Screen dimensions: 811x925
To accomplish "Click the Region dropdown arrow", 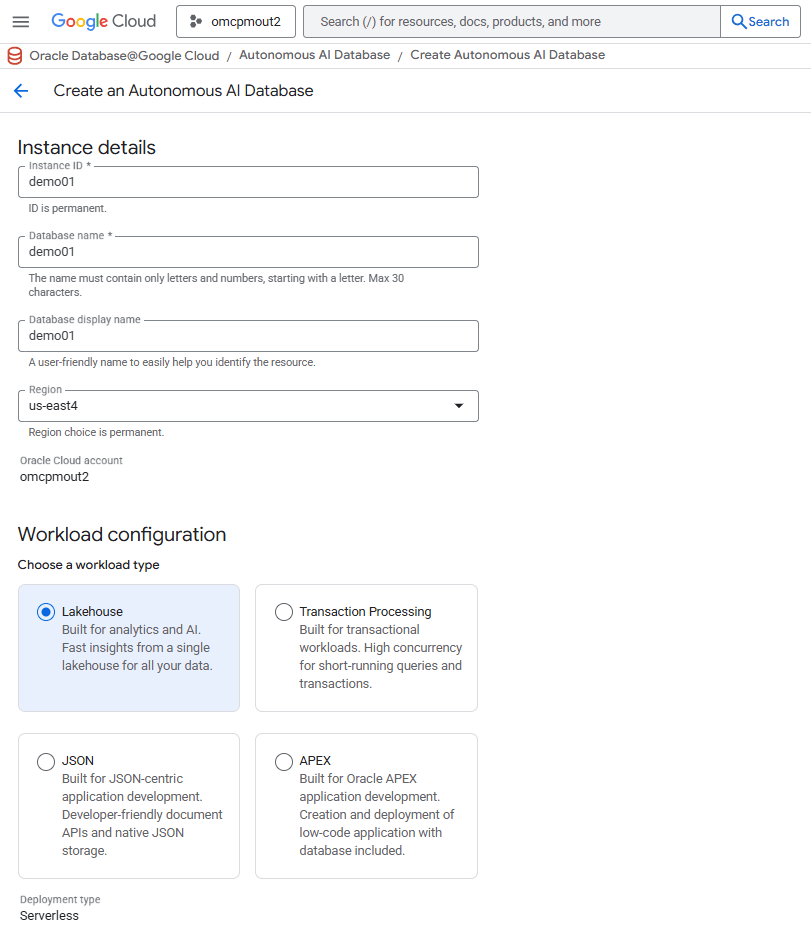I will (458, 406).
